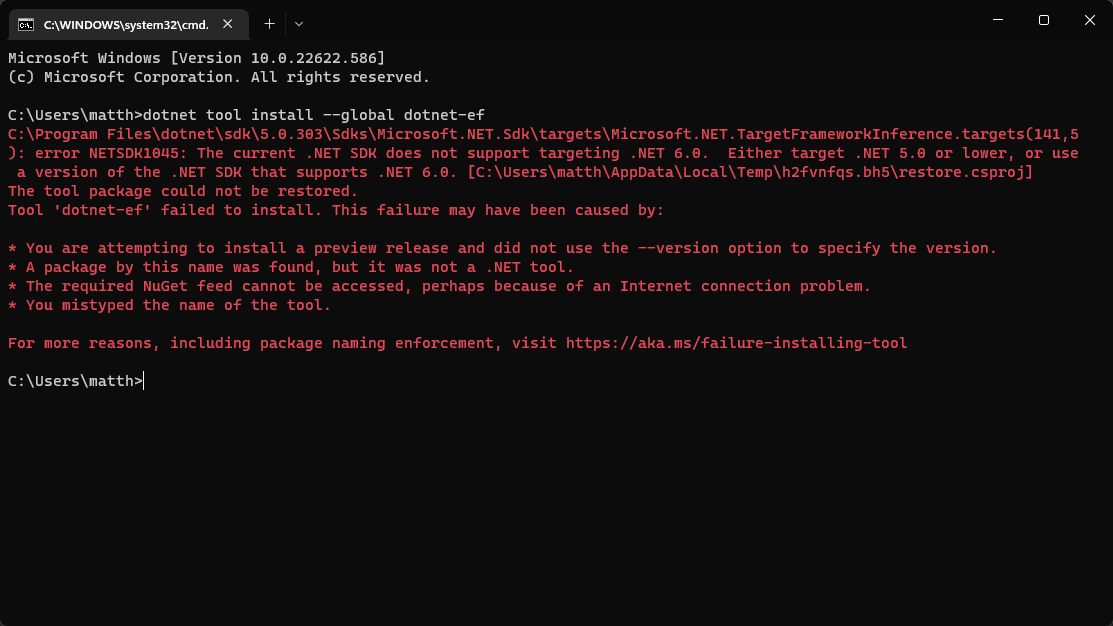Close the cmd.exe tab
The height and width of the screenshot is (626, 1113).
coord(232,23)
